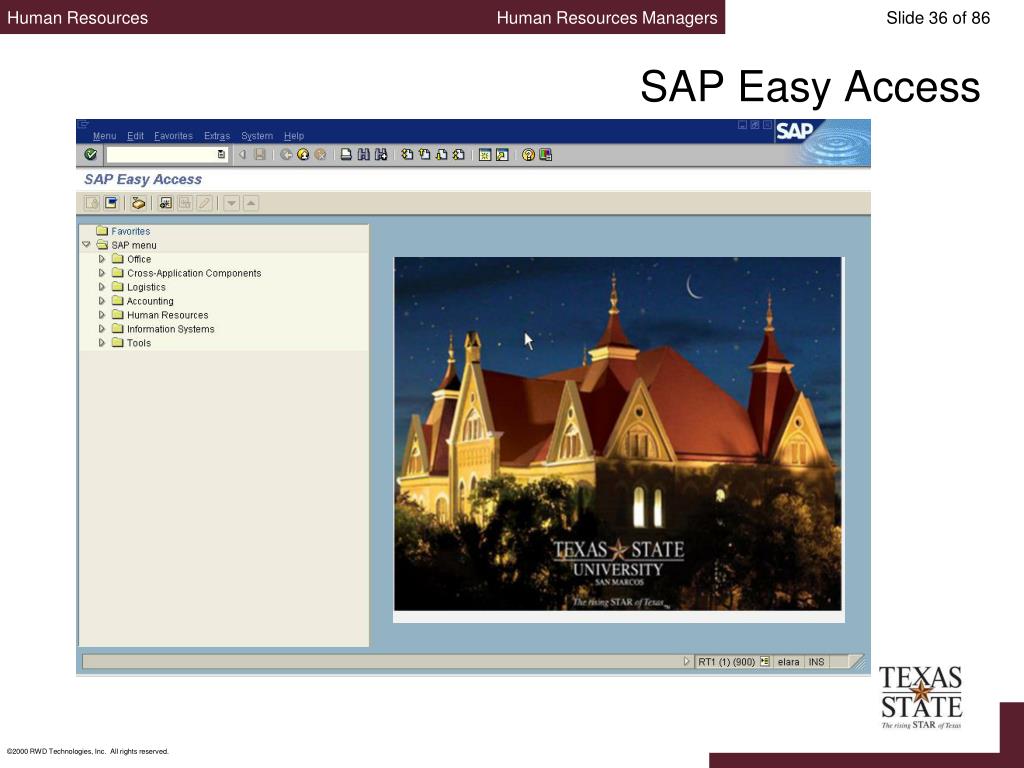Image resolution: width=1024 pixels, height=768 pixels.
Task: Expand the Human Resources folder
Action: 102,315
